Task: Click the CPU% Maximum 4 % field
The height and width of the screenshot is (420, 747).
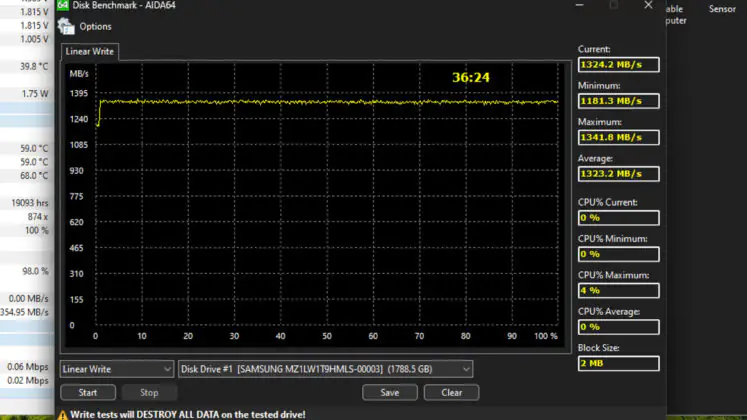Action: pos(618,290)
